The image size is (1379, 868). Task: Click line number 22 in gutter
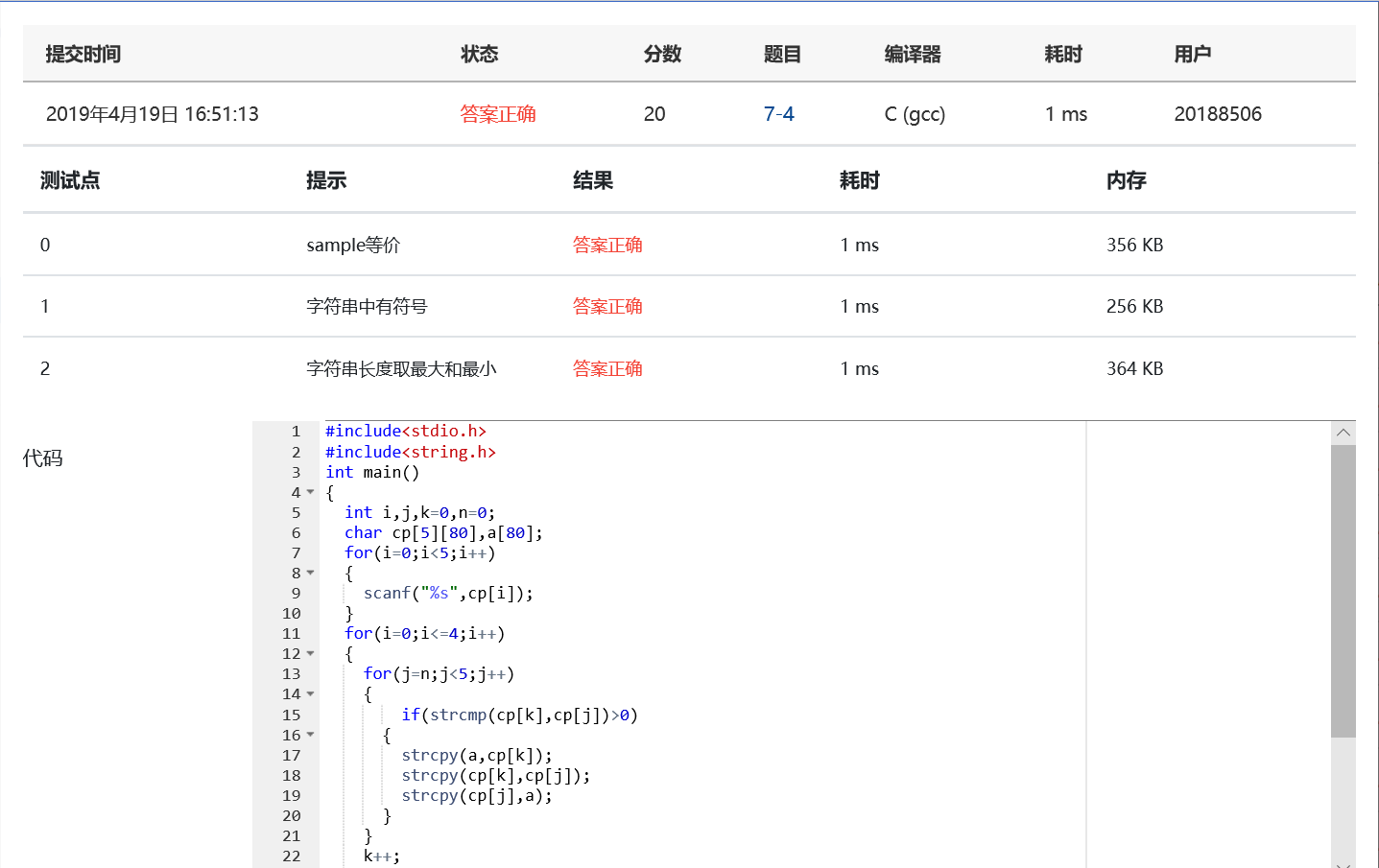(x=292, y=856)
